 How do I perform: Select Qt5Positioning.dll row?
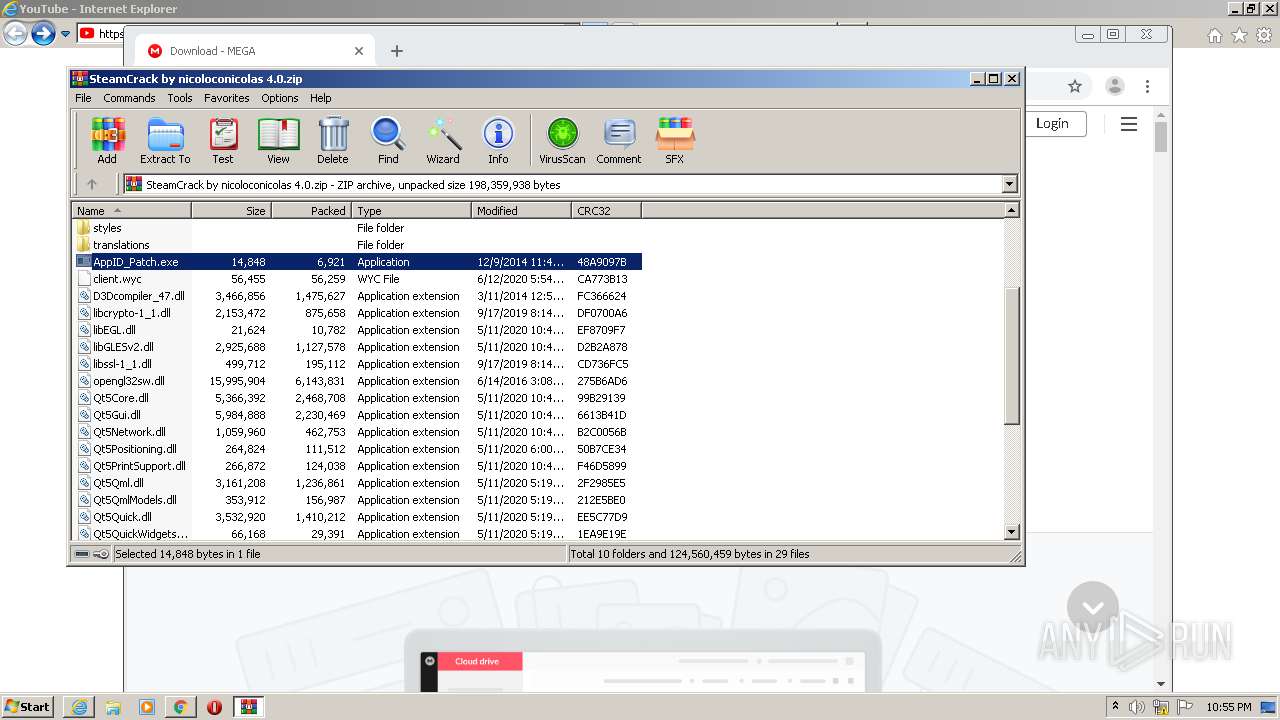pyautogui.click(x=358, y=449)
